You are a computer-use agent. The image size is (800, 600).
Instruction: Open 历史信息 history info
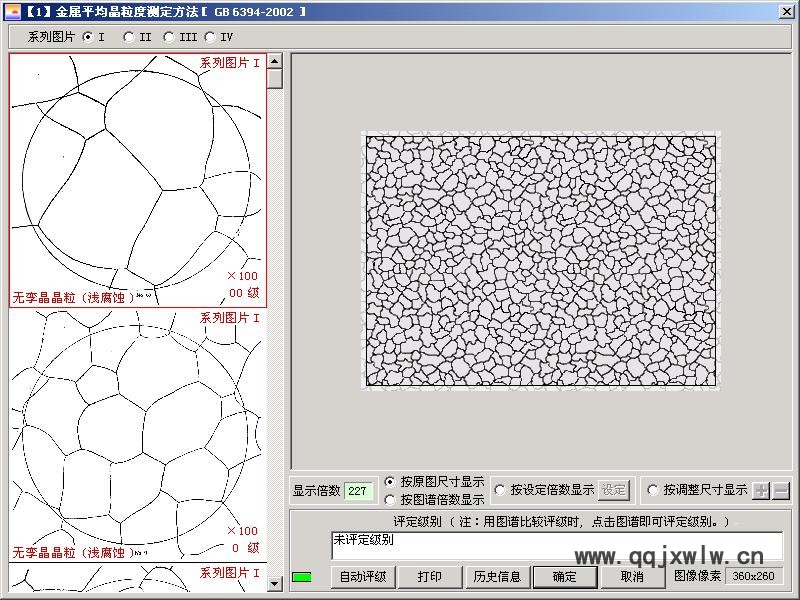click(497, 577)
